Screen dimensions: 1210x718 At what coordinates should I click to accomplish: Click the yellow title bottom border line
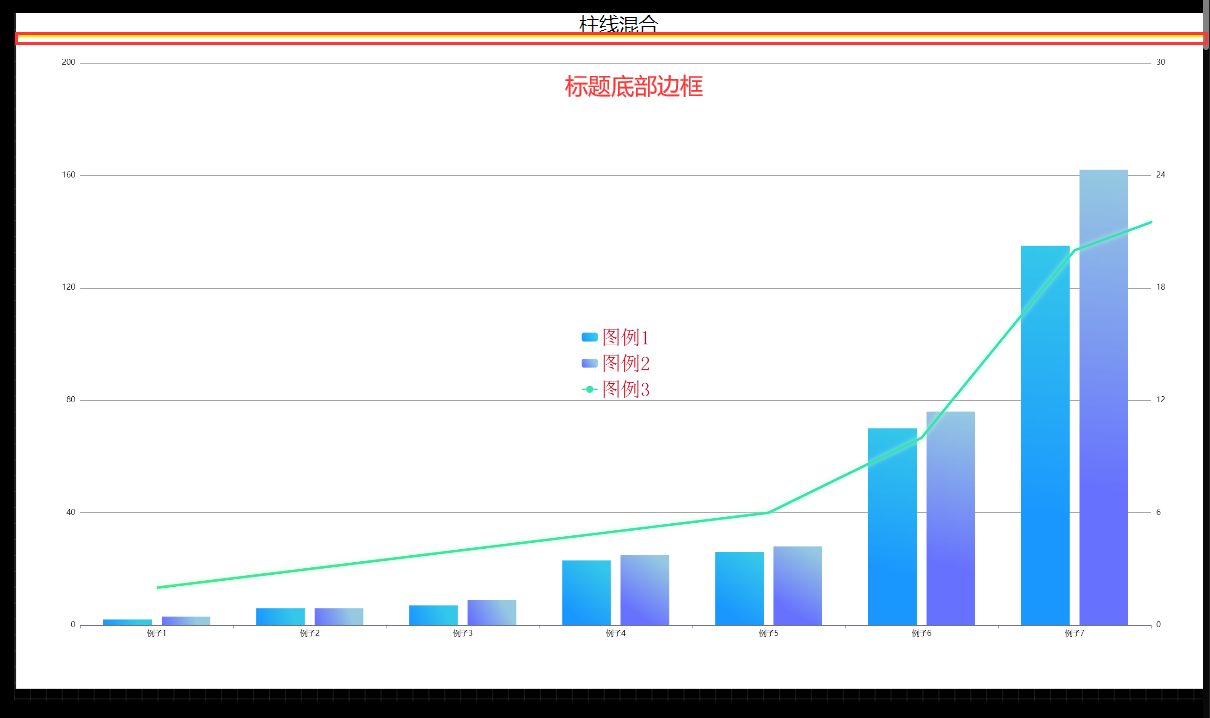click(608, 39)
